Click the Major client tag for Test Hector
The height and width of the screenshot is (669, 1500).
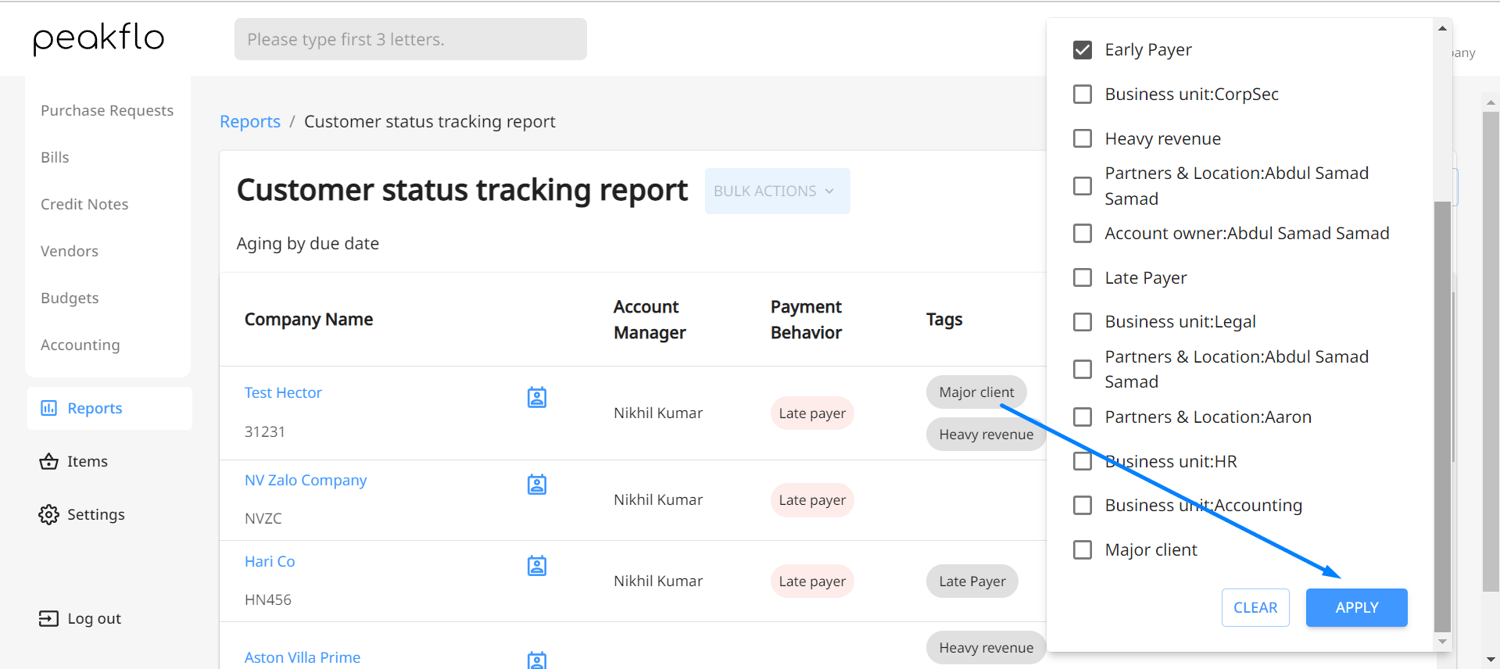point(976,392)
